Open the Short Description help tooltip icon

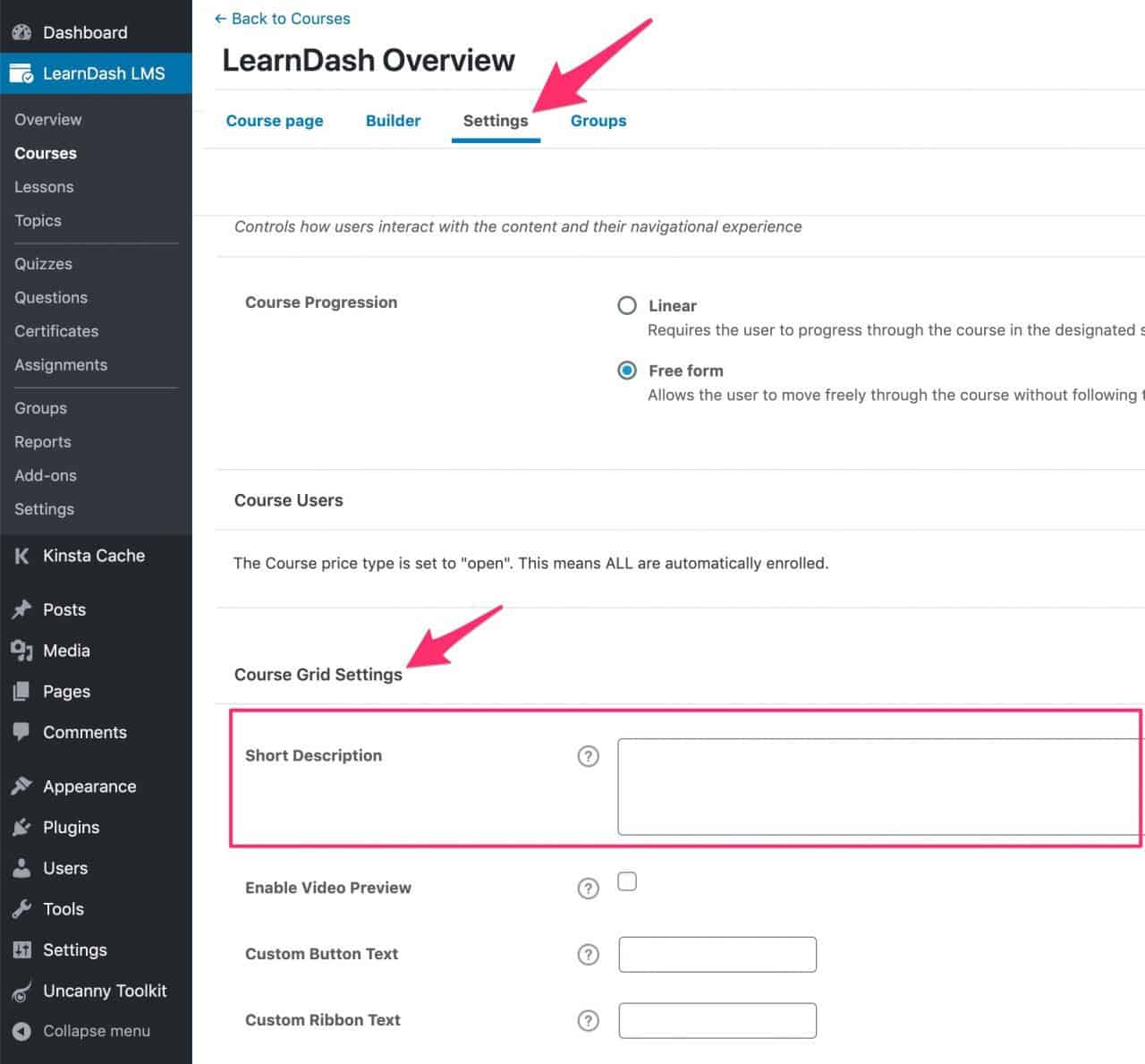(x=588, y=756)
